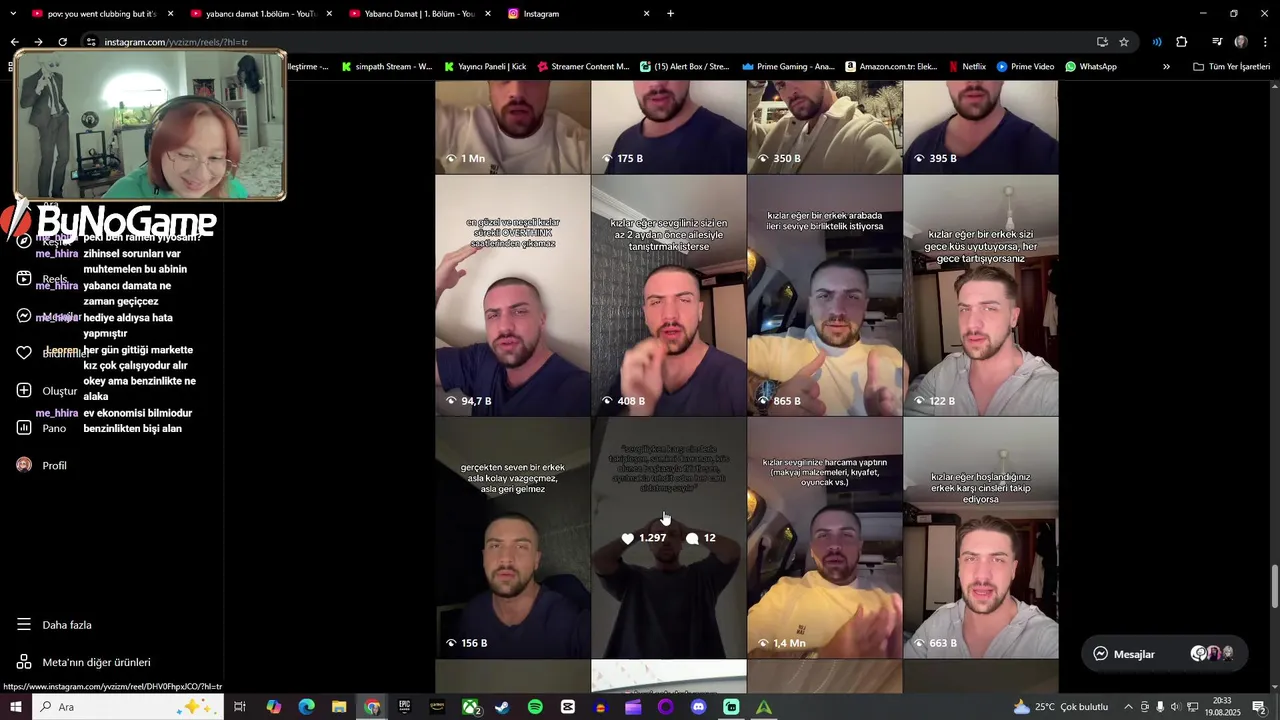Open Oluştur (create) in the sidebar
Viewport: 1280px width, 720px height.
47,391
